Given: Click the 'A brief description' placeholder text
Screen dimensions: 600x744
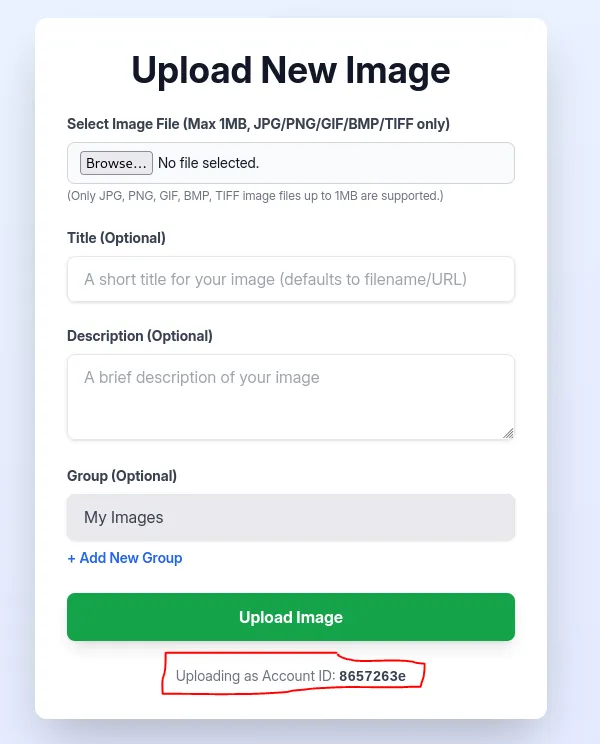Looking at the screenshot, I should [202, 378].
